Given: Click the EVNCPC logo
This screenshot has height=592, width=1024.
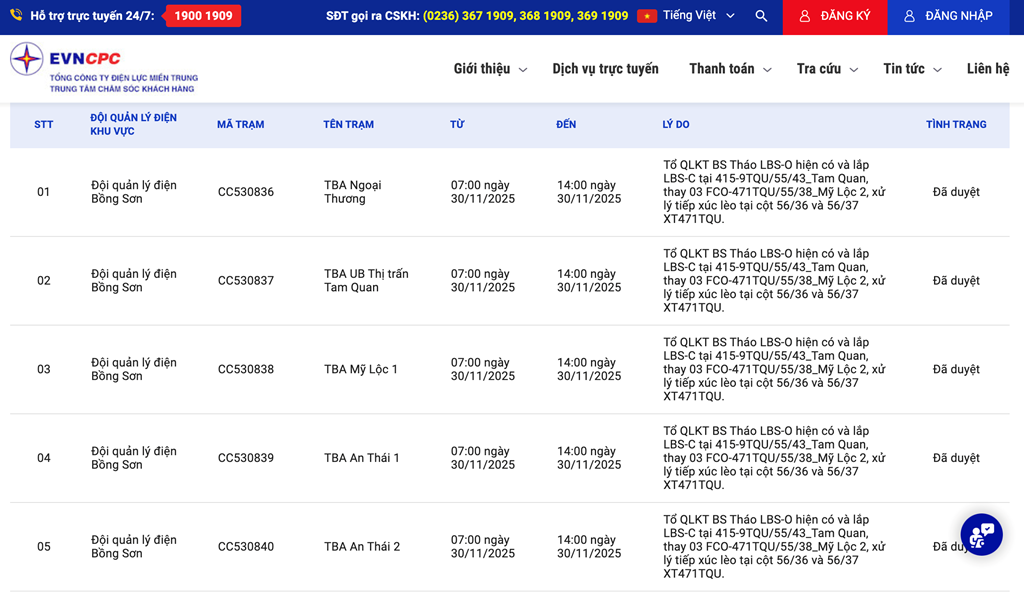Looking at the screenshot, I should tap(104, 67).
